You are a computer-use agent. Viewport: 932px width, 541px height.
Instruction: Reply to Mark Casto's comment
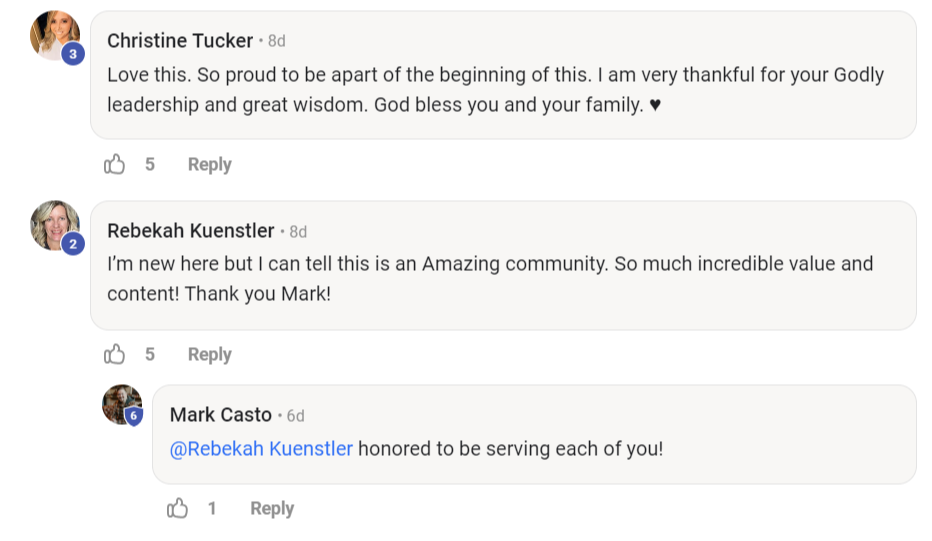coord(272,508)
